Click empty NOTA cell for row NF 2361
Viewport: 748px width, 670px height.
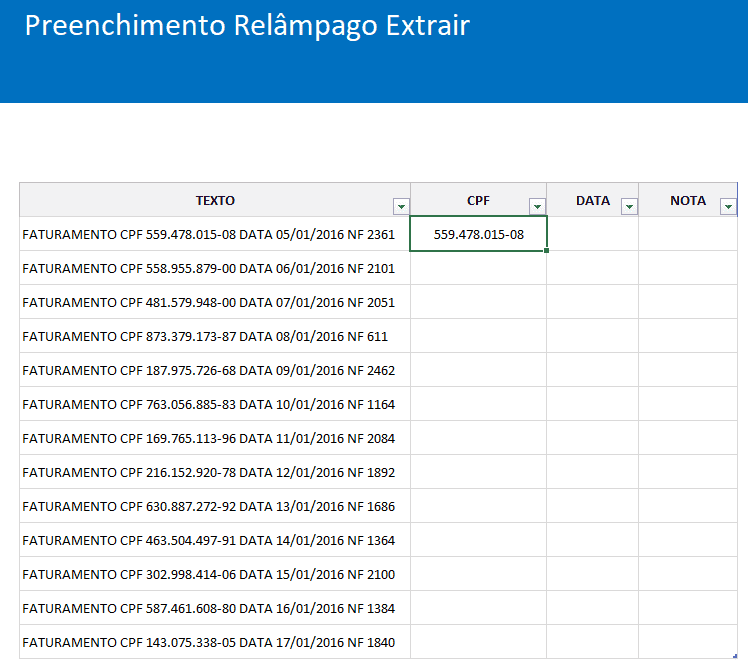point(688,234)
